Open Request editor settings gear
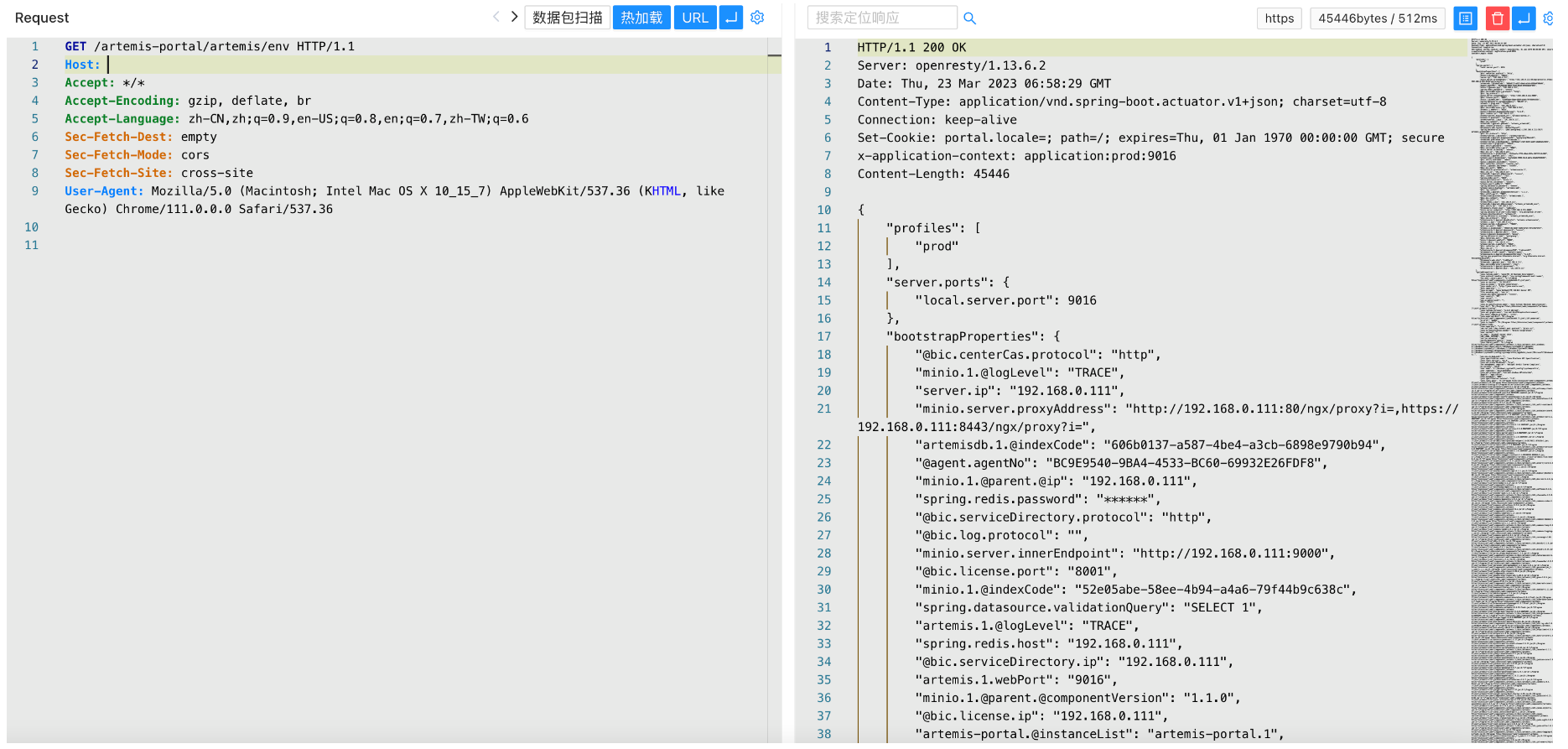This screenshot has height=749, width=1568. click(757, 18)
